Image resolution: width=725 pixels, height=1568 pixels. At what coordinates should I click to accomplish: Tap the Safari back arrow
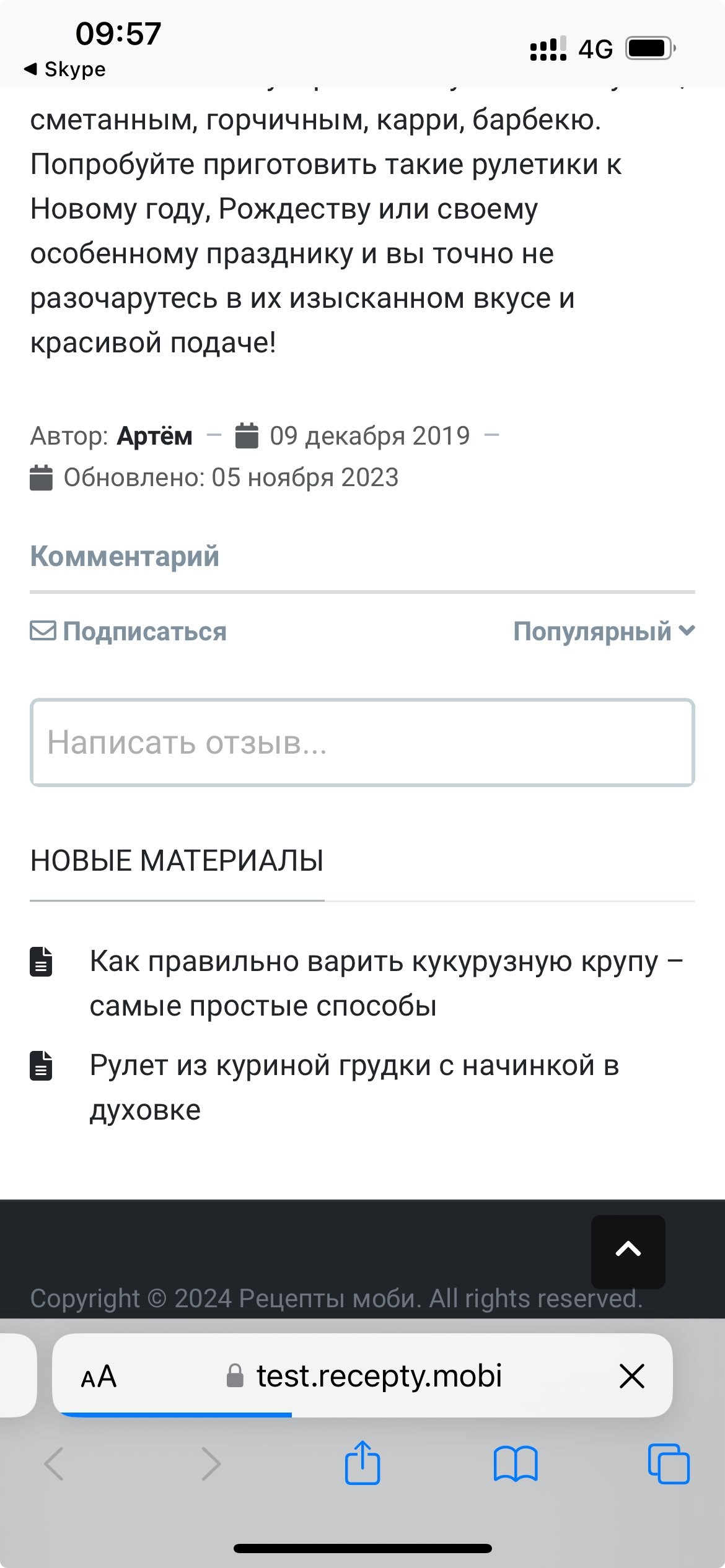point(55,1463)
